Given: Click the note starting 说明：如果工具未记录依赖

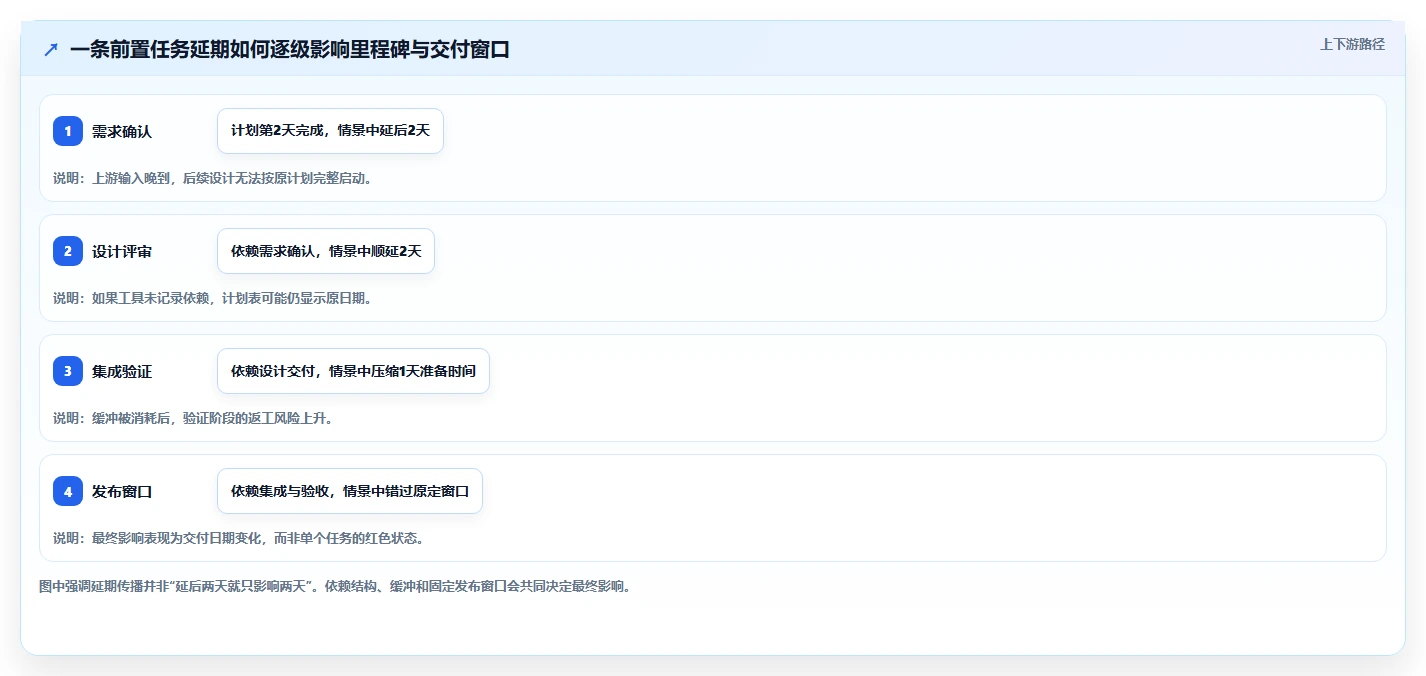Looking at the screenshot, I should click(x=212, y=298).
